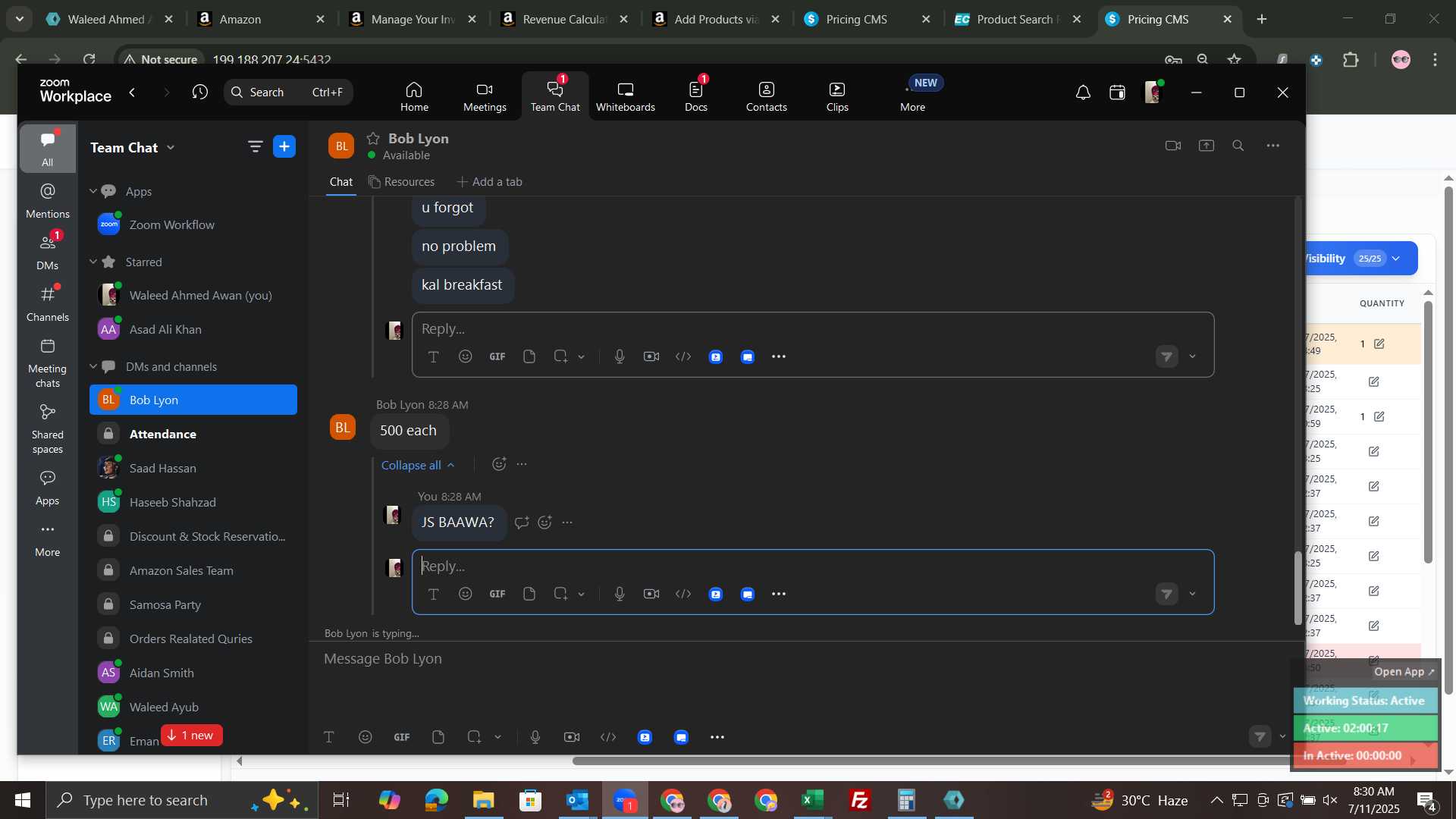Open the calendar icon in Zoom header
1456x819 pixels.
coord(1117,93)
